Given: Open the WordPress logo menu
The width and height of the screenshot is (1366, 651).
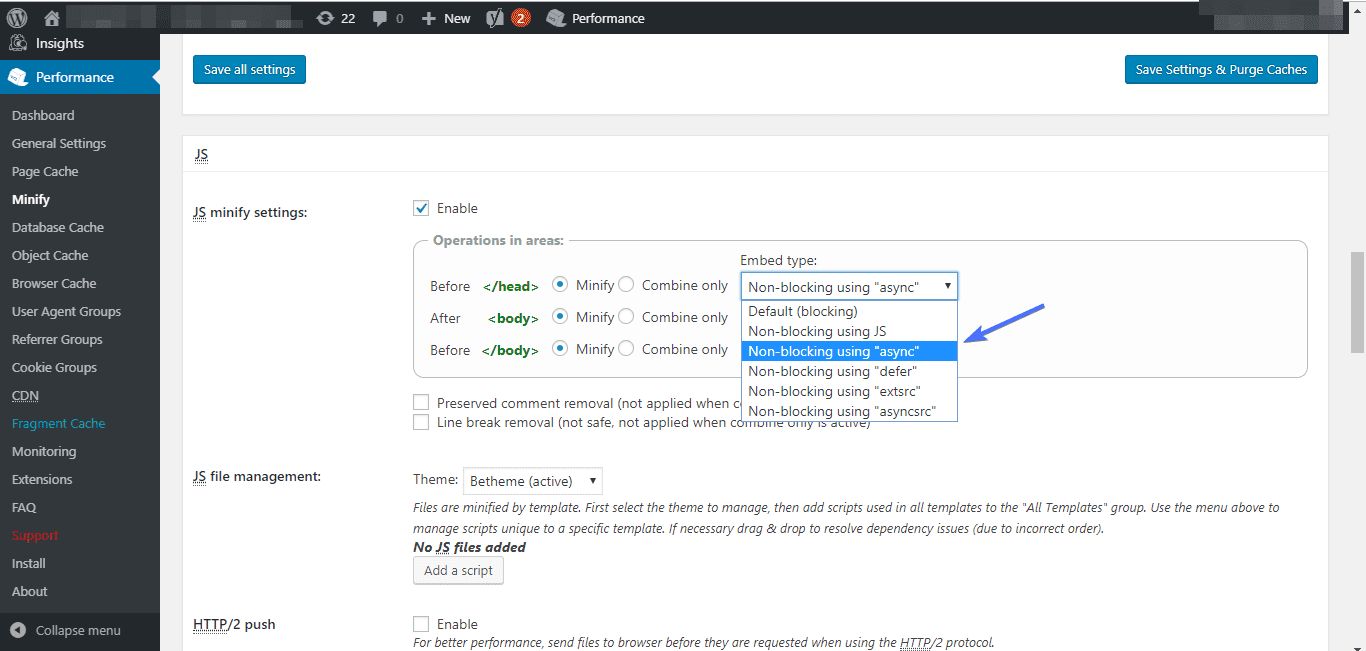Looking at the screenshot, I should pyautogui.click(x=17, y=18).
